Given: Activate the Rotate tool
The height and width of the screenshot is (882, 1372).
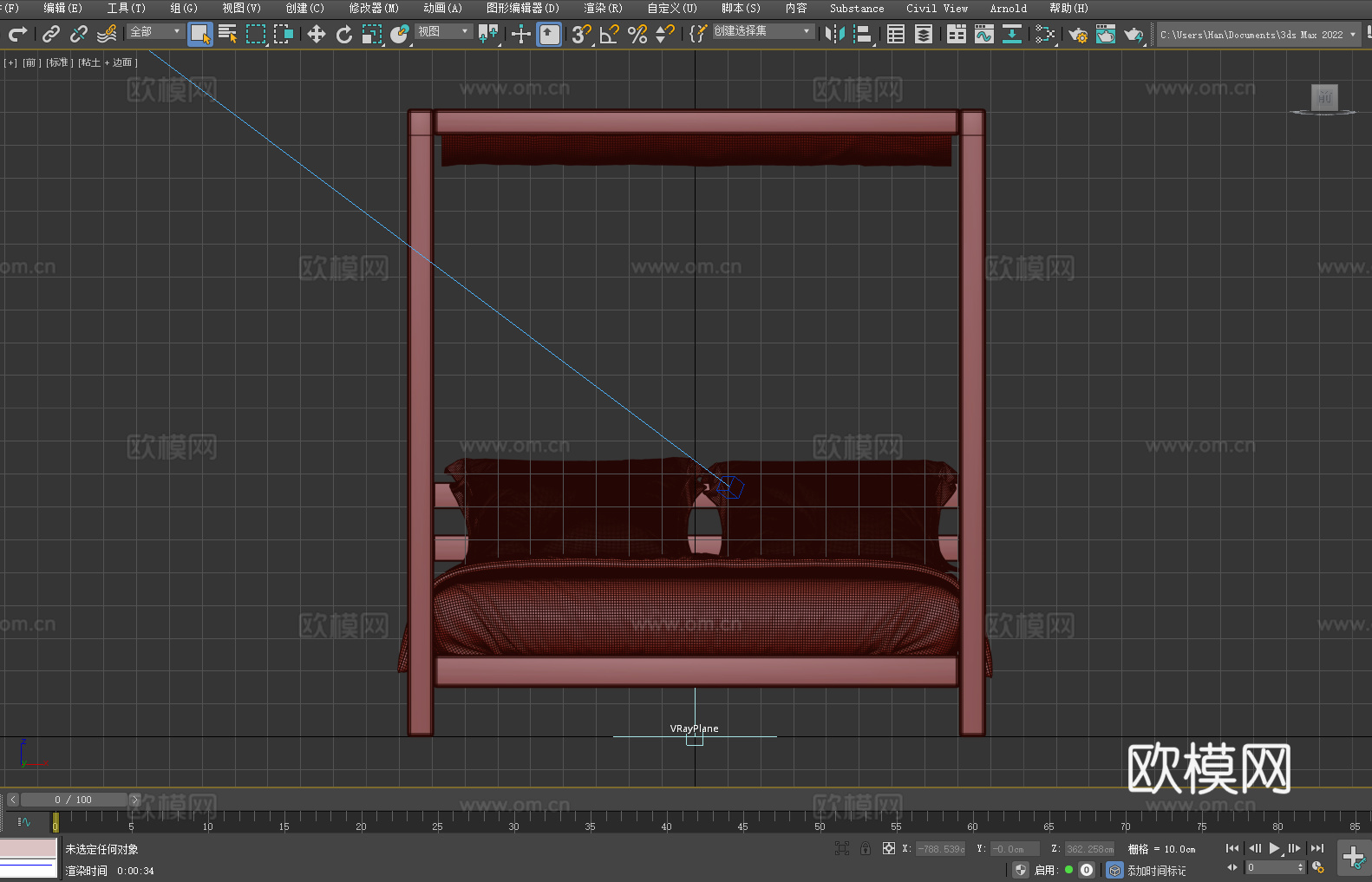Looking at the screenshot, I should pos(344,34).
